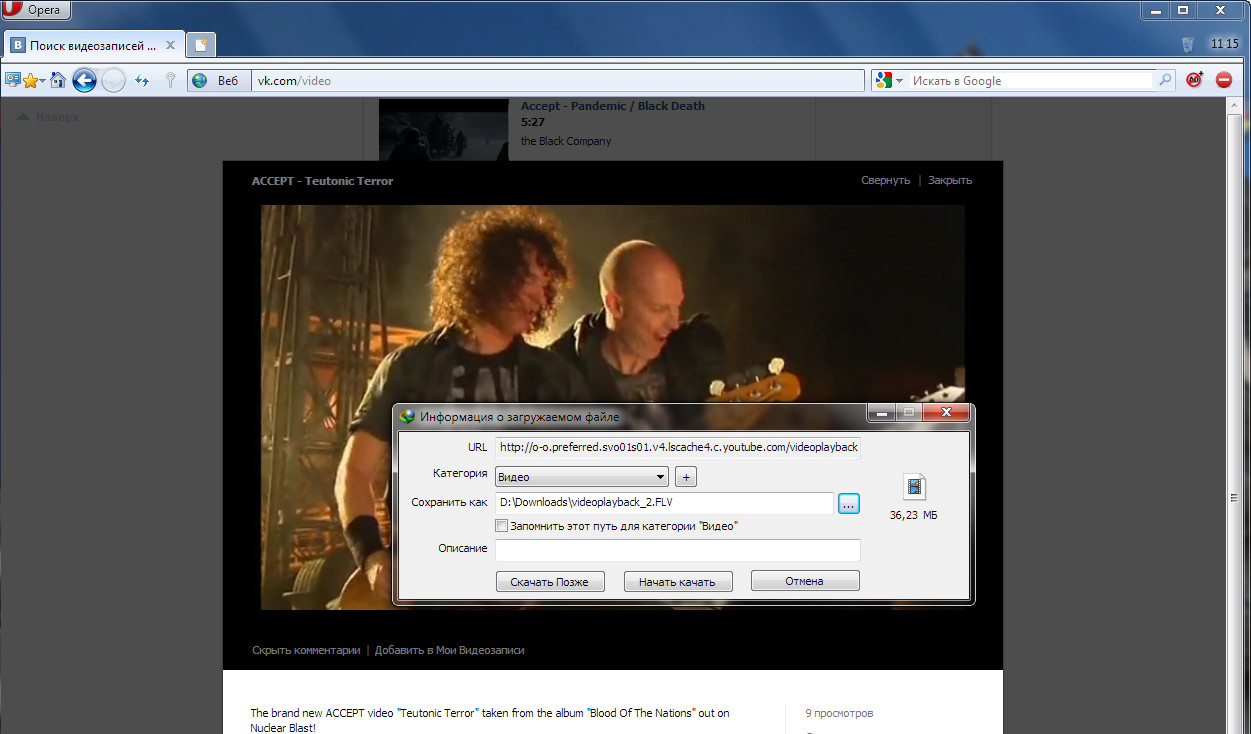
Task: Click the bookmarks star icon
Action: (31, 81)
